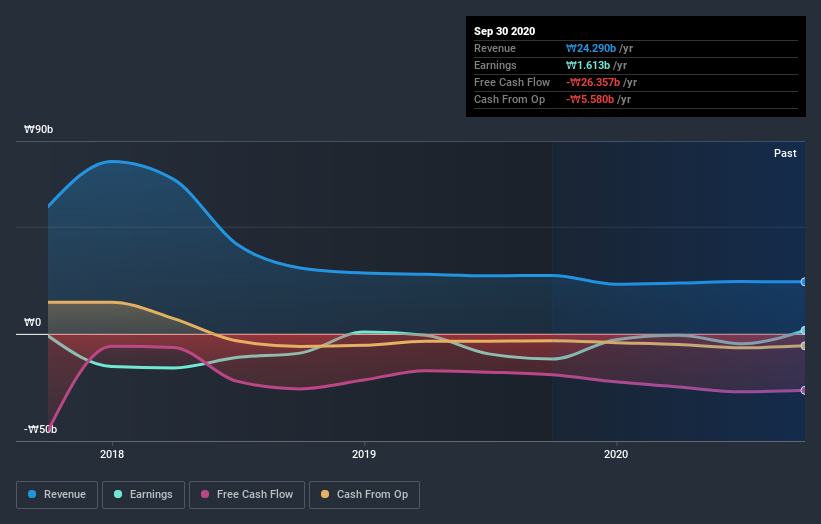
Task: Click the 2020 axis label
Action: point(616,454)
